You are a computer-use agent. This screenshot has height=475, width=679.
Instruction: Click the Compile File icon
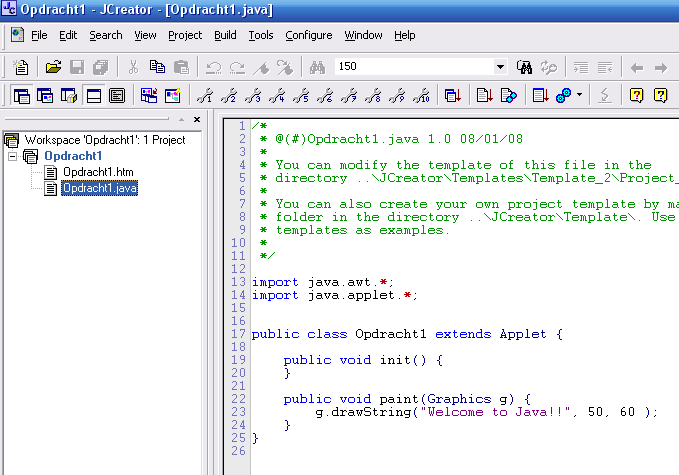(x=485, y=95)
